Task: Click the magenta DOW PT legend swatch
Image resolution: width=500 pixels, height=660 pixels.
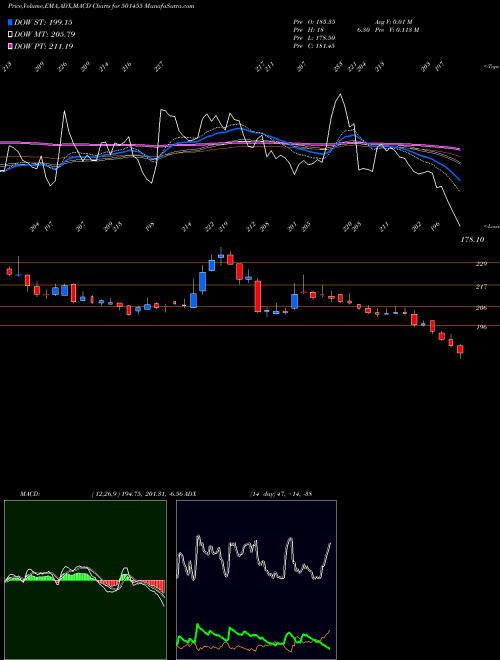Action: point(10,46)
